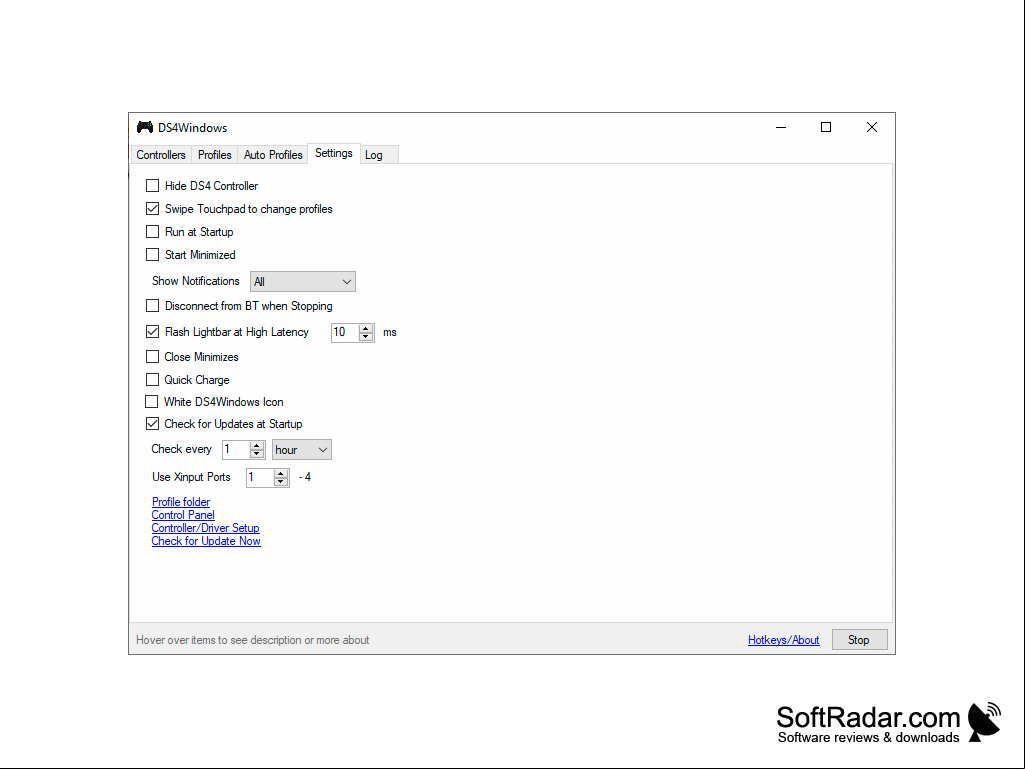Click the 'DS4Windows' title bar text

[x=192, y=128]
